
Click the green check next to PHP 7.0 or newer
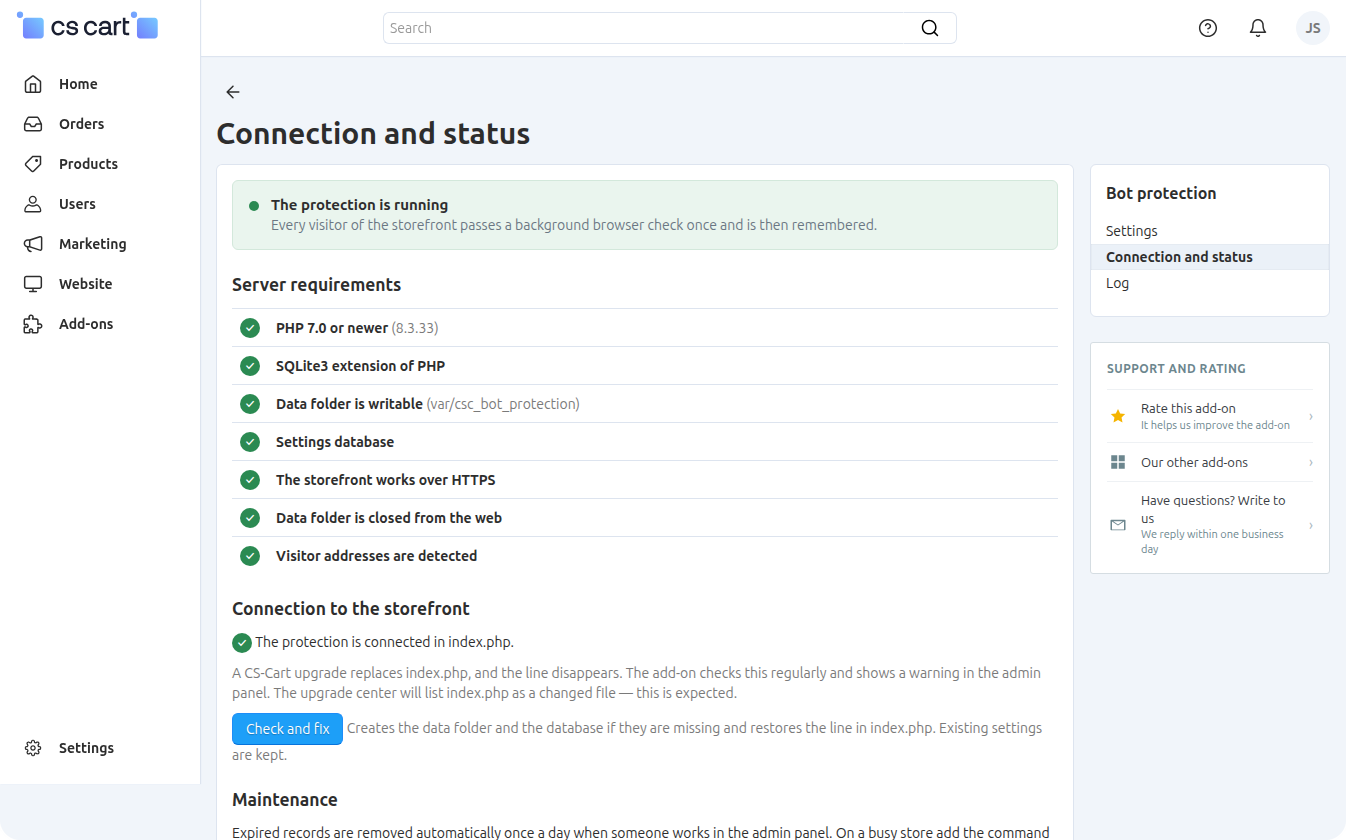click(x=250, y=328)
